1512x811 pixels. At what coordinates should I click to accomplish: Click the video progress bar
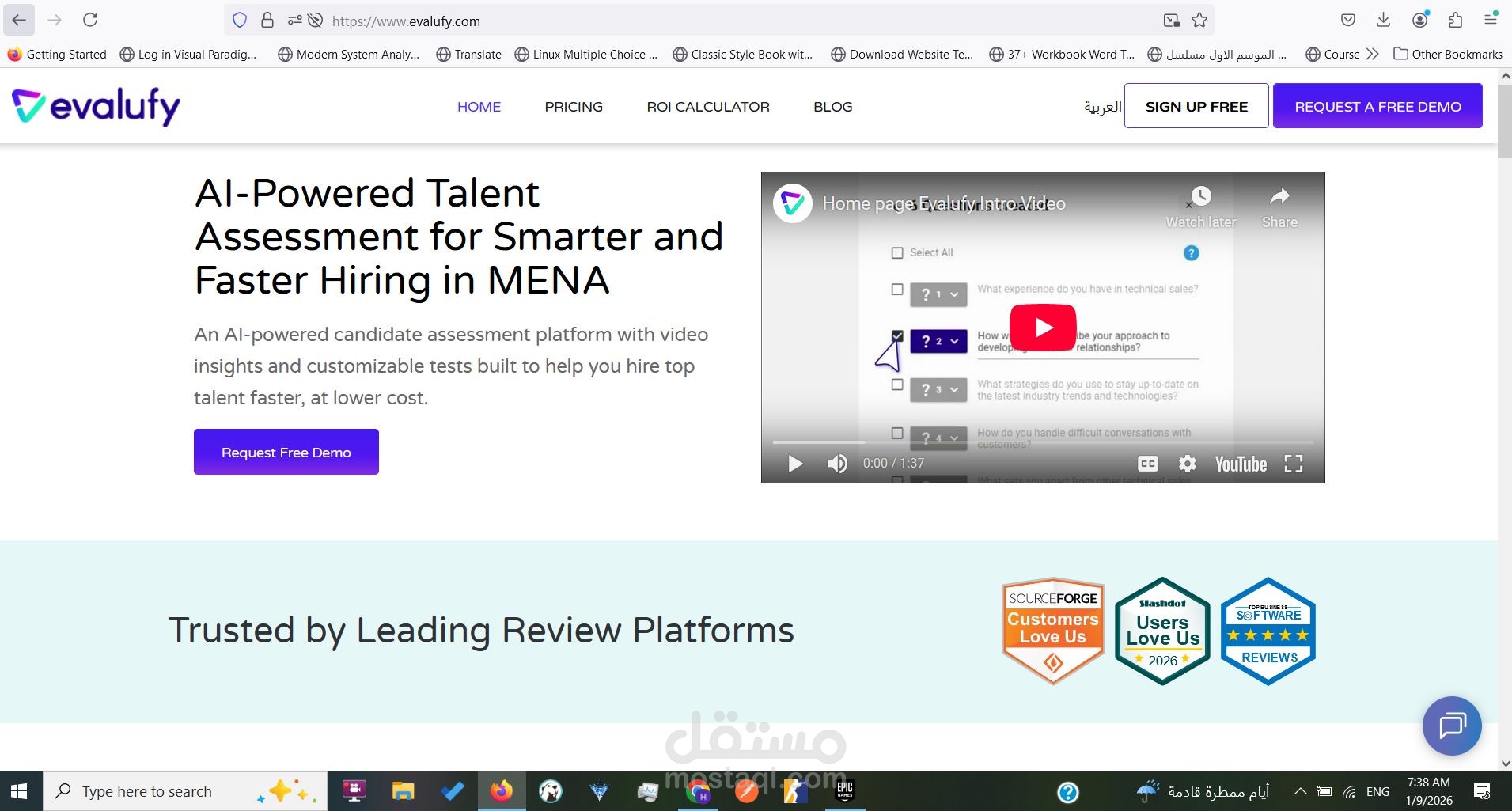[x=1043, y=442]
